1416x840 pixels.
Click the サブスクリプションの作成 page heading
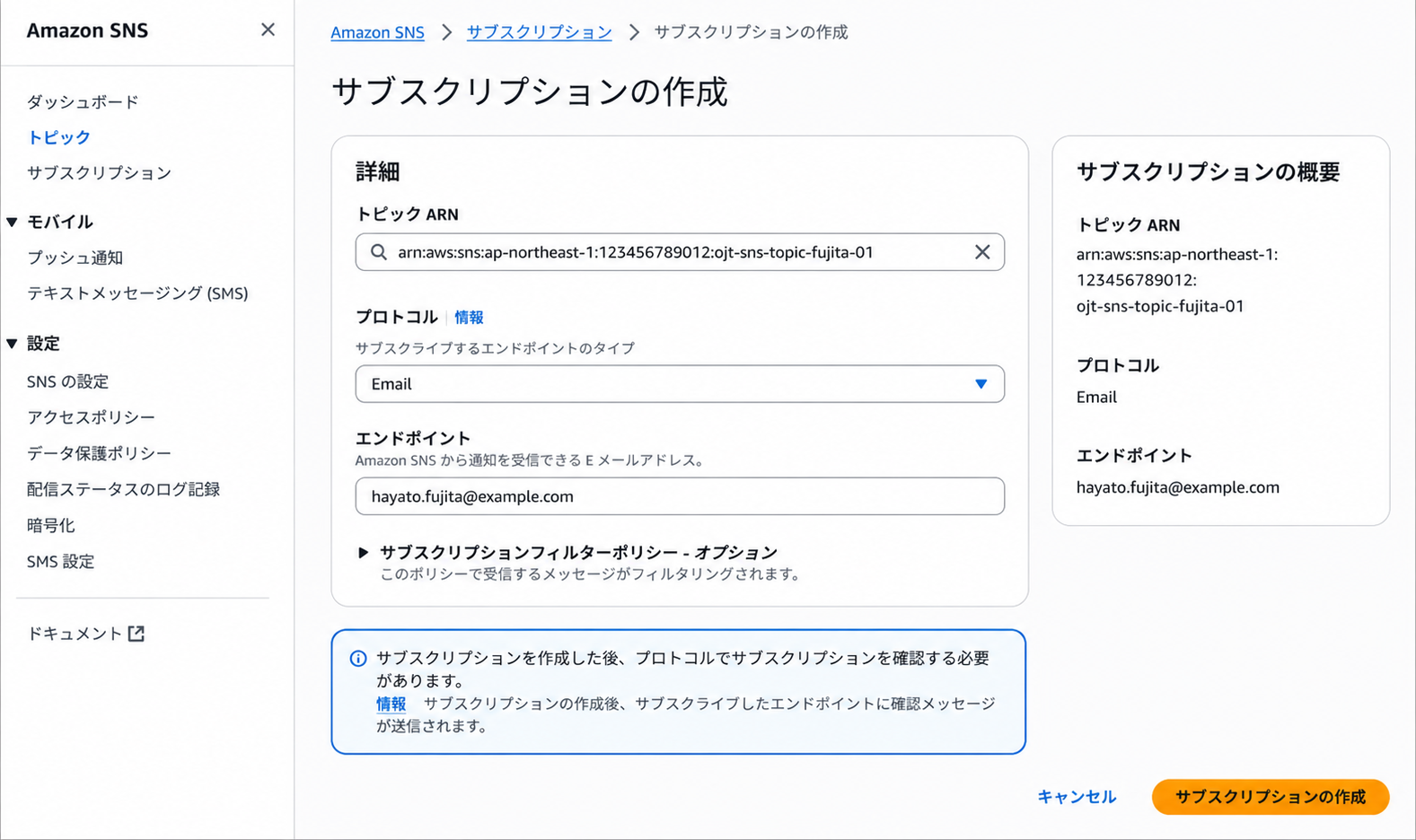click(530, 92)
